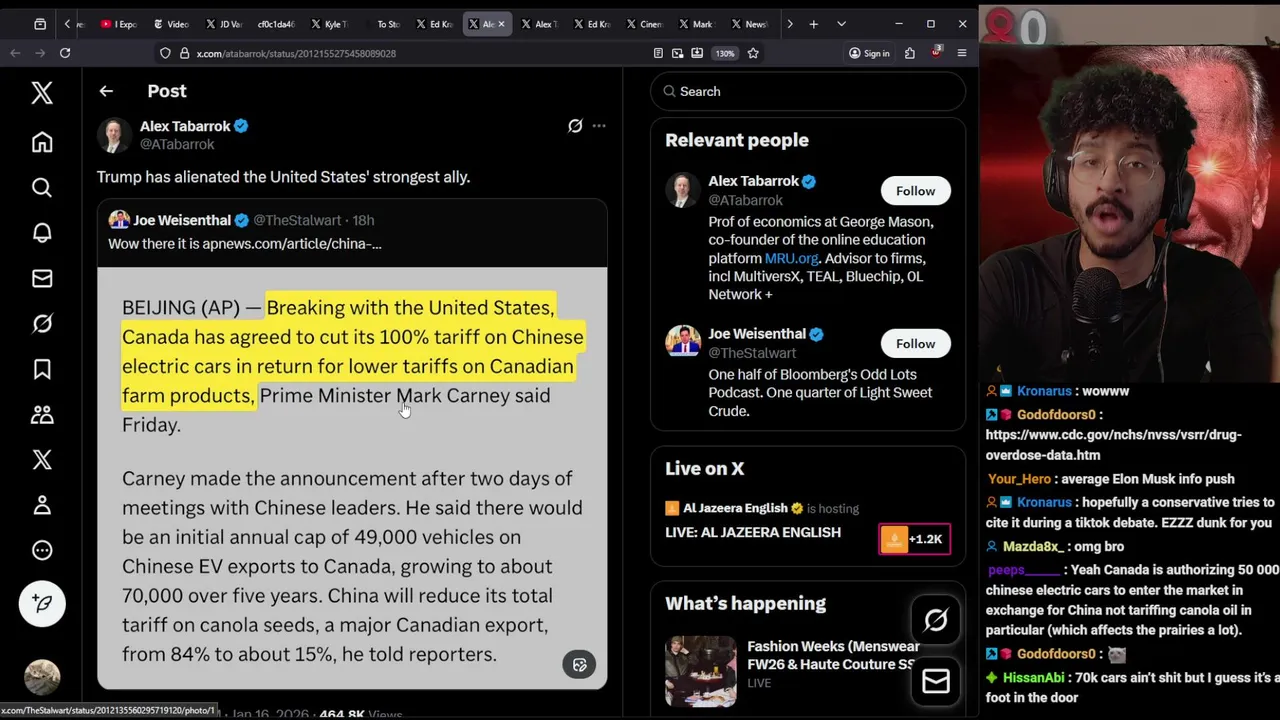This screenshot has width=1280, height=720.
Task: Click the 130% zoom level indicator
Action: tap(725, 53)
